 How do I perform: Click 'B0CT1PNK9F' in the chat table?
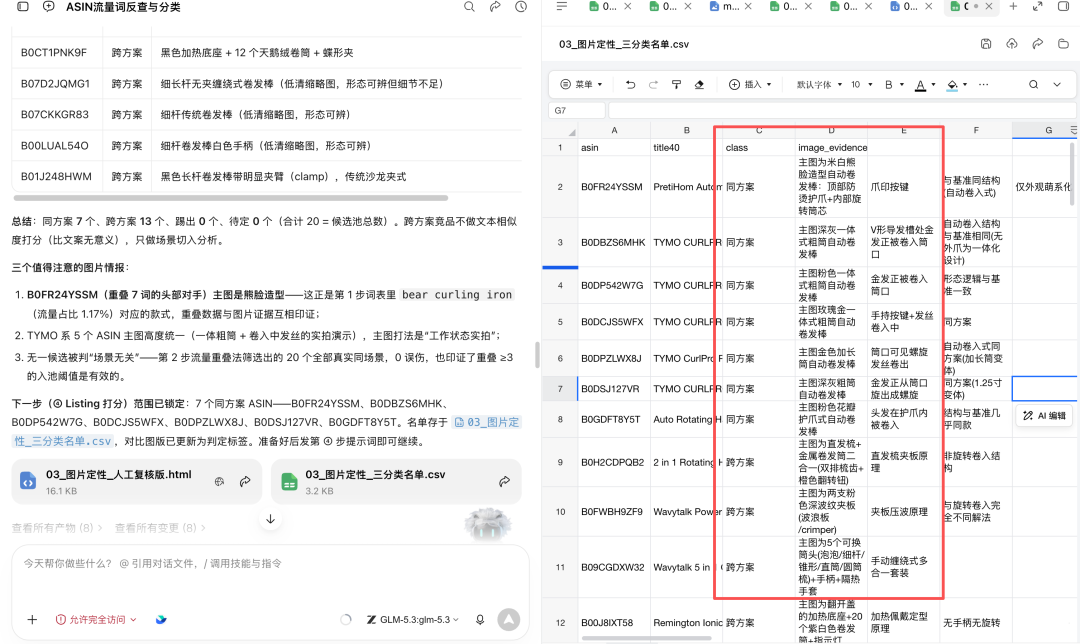[54, 52]
